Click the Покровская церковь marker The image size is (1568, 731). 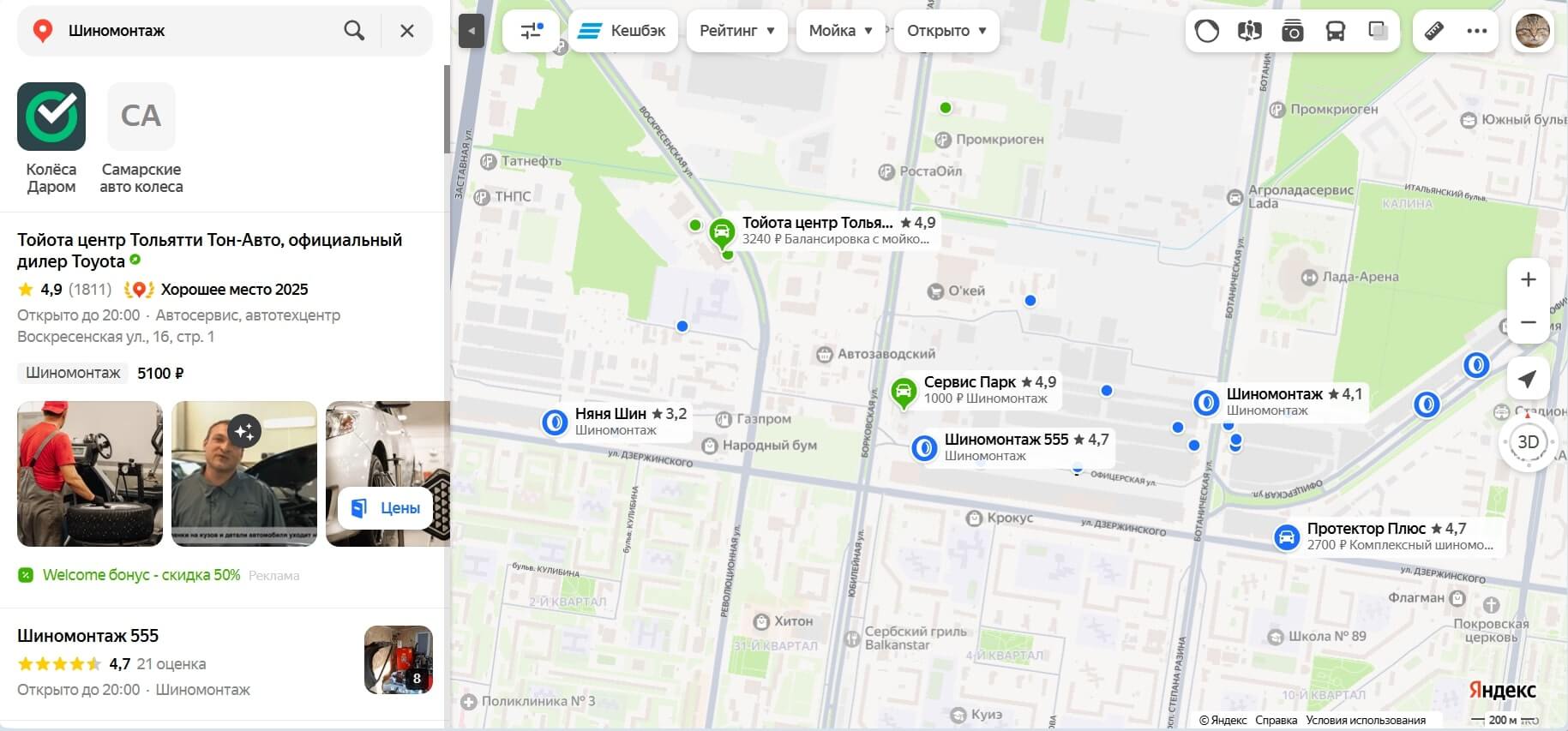point(1491,605)
